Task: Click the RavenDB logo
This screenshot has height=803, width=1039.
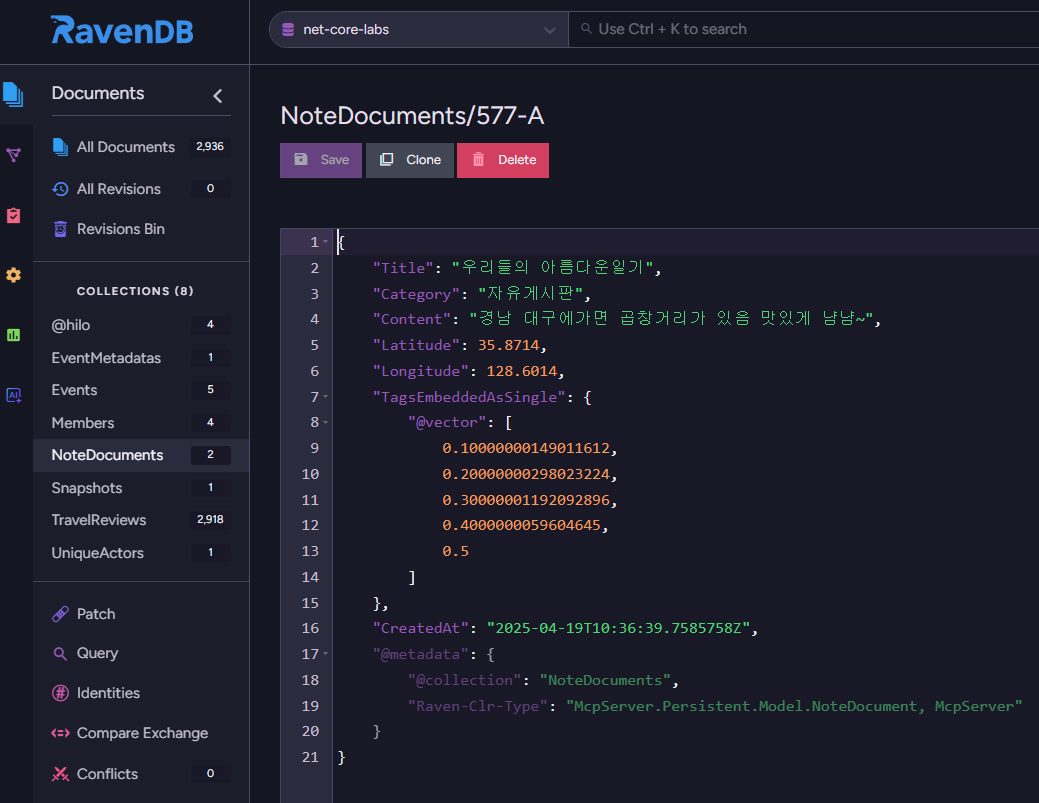Action: [122, 30]
